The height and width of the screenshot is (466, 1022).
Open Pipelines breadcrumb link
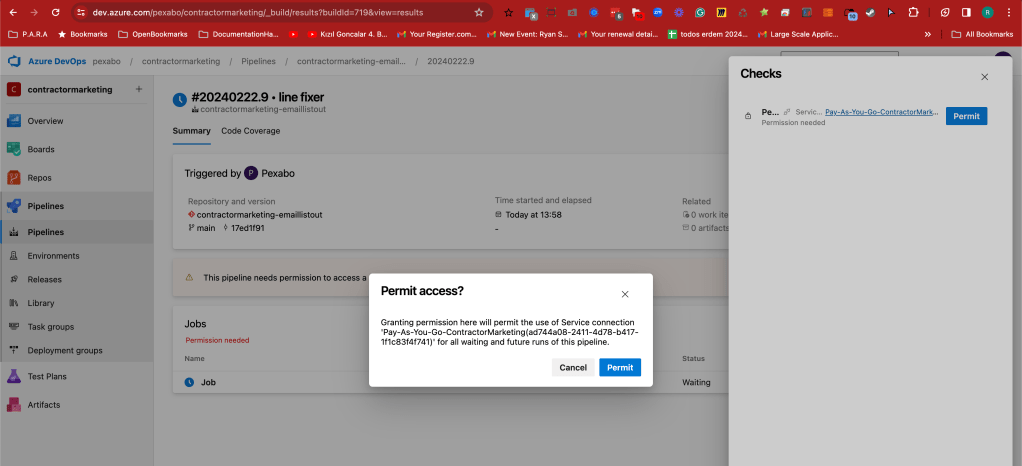[x=258, y=61]
